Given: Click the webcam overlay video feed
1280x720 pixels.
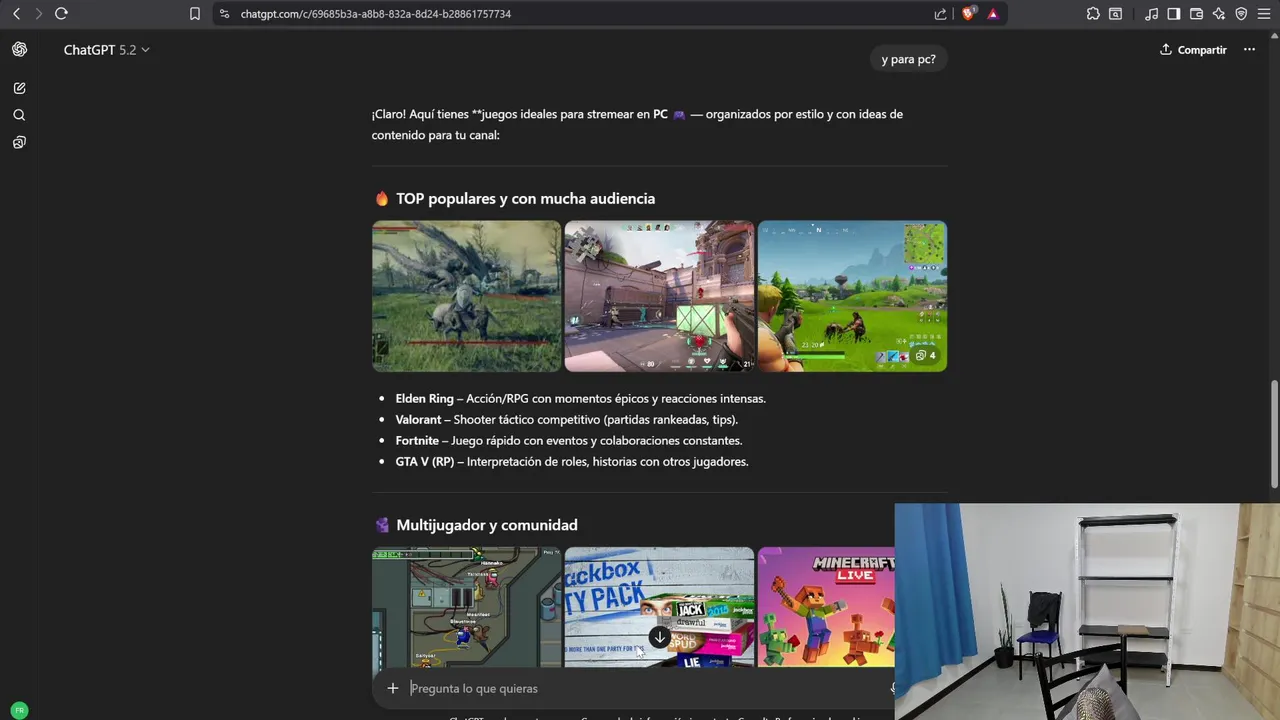Looking at the screenshot, I should pos(1087,611).
